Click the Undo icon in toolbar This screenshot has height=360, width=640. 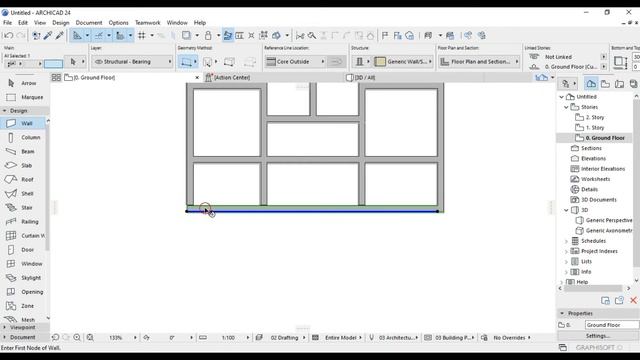pos(9,36)
